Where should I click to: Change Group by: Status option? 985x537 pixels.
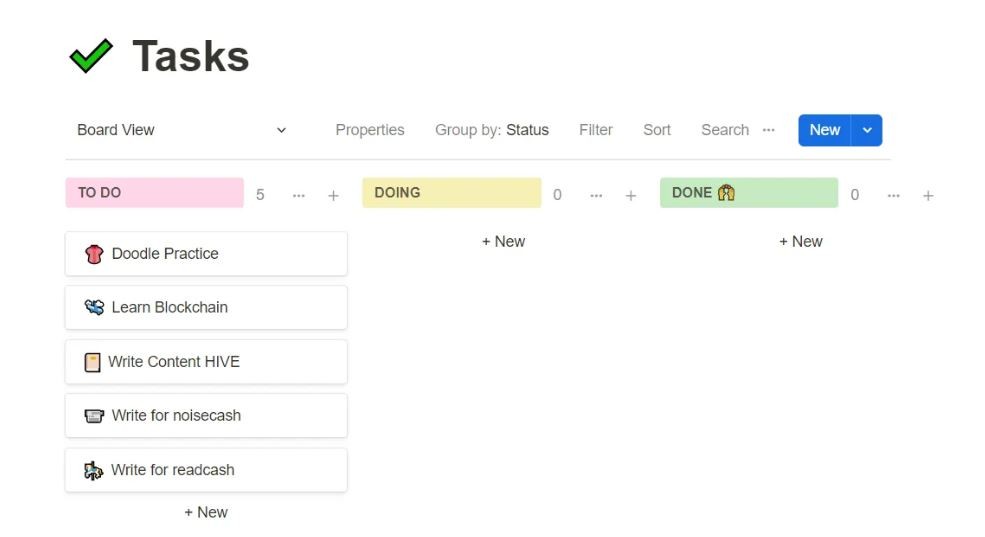point(492,130)
